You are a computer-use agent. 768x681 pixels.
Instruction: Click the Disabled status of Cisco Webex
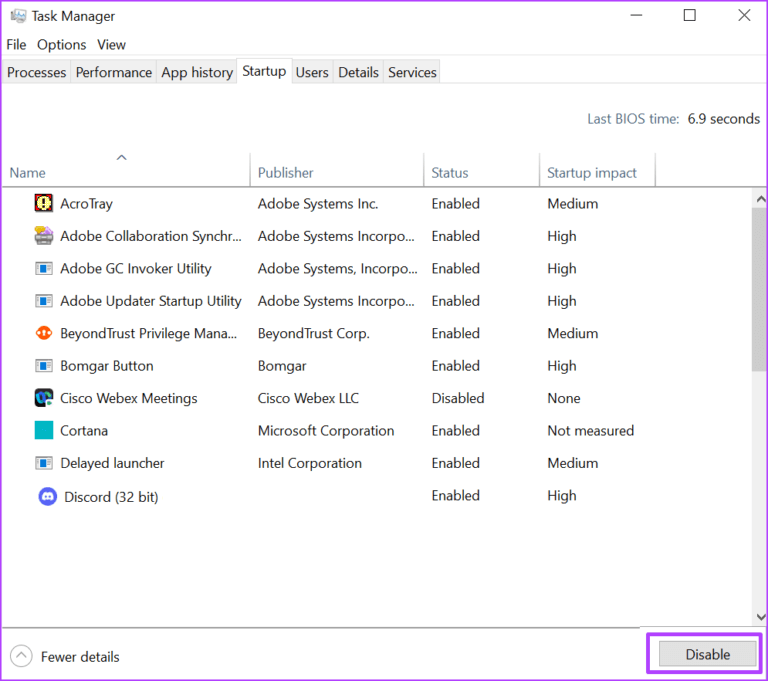click(458, 398)
